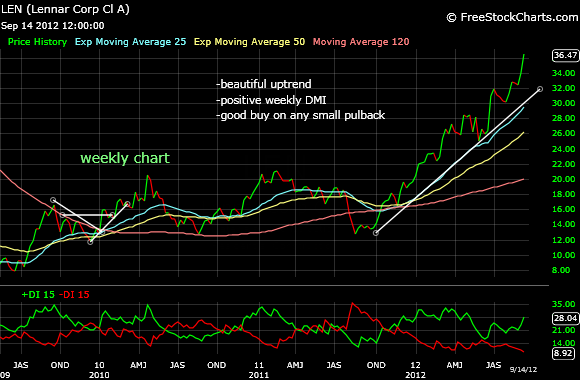Click the +DI 15 indicator label
The height and width of the screenshot is (380, 580).
tap(38, 295)
